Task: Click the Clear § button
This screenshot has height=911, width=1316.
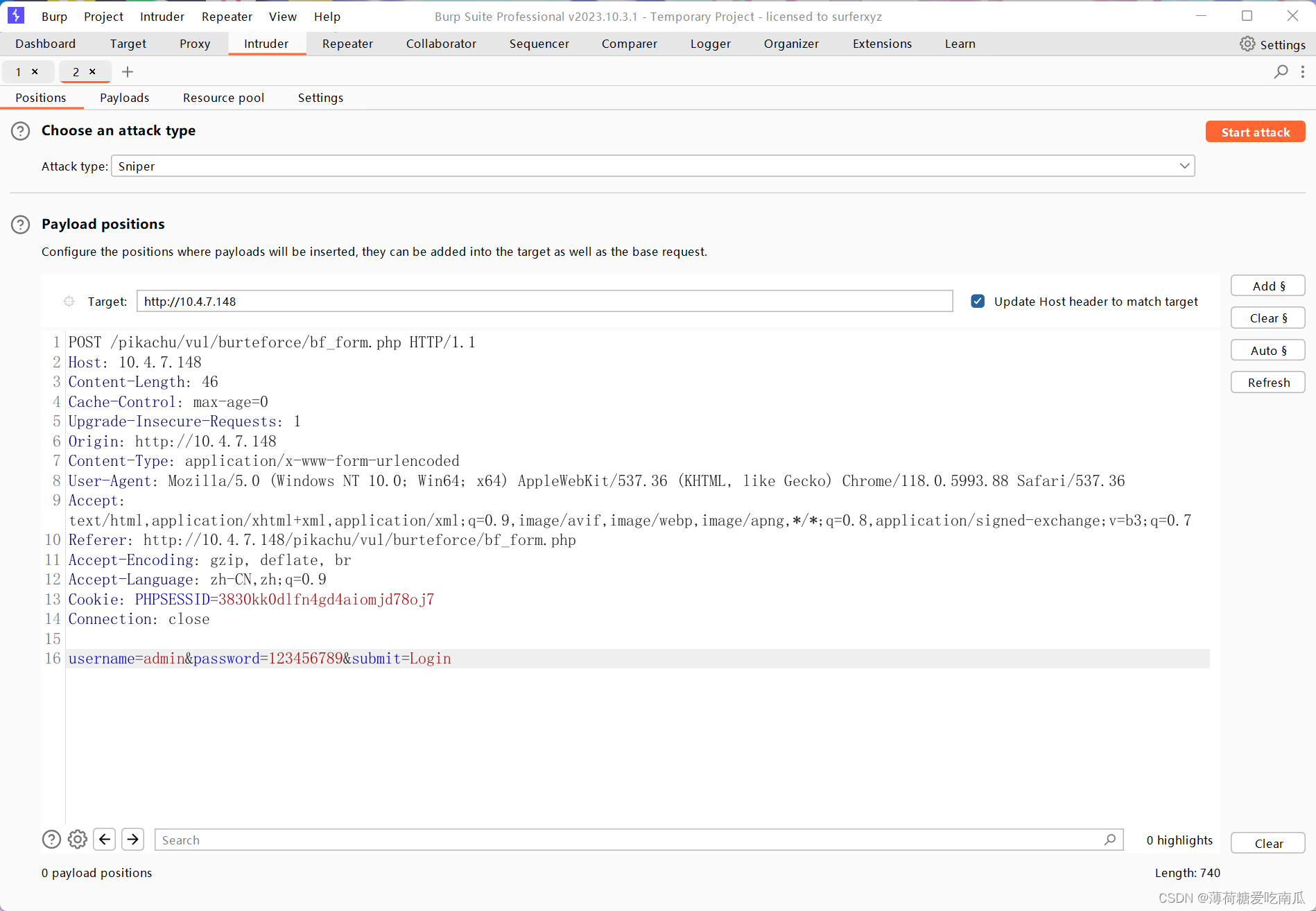Action: coord(1268,318)
